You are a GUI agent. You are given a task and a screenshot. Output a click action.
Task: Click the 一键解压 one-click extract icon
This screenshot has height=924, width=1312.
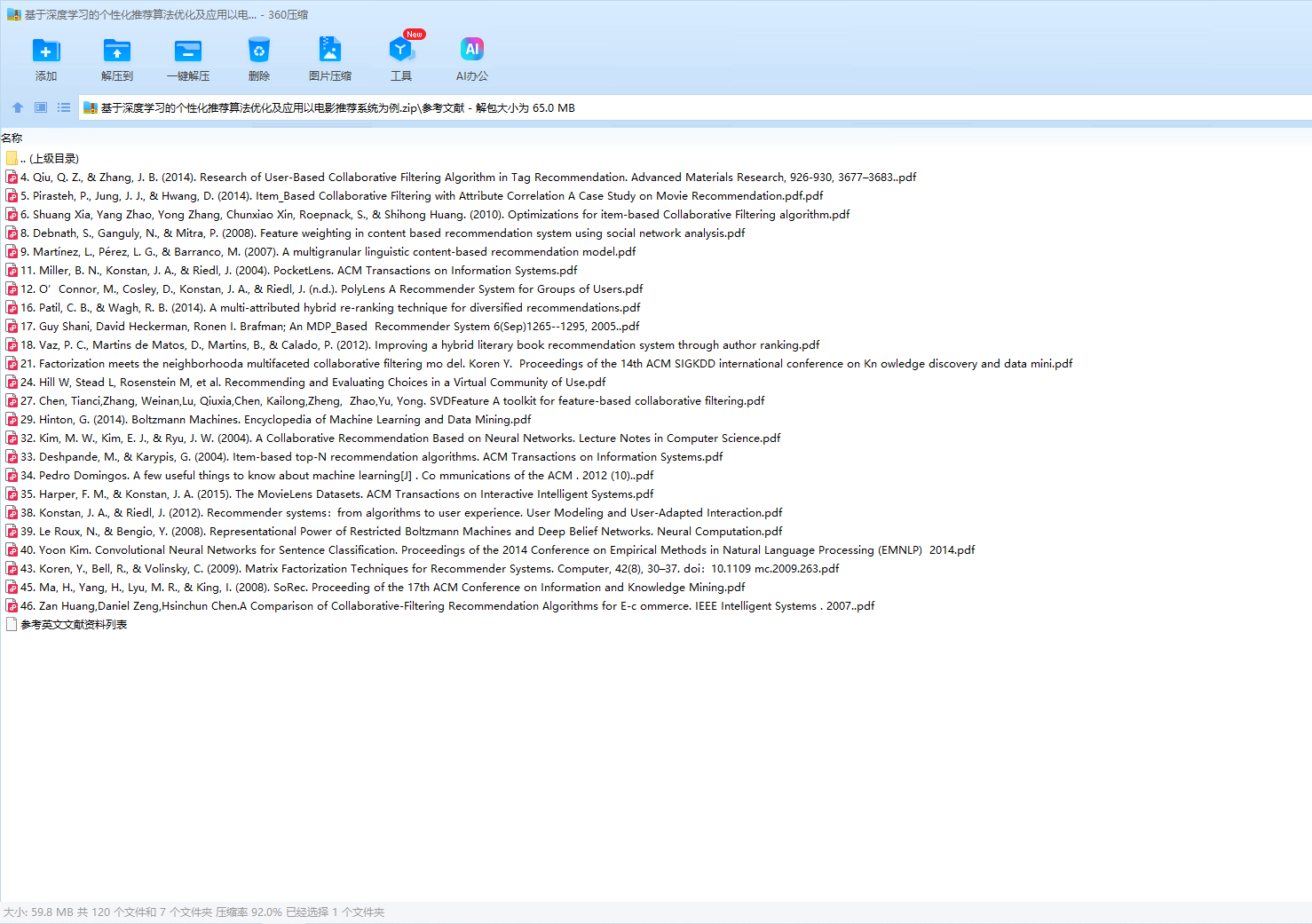click(x=188, y=51)
